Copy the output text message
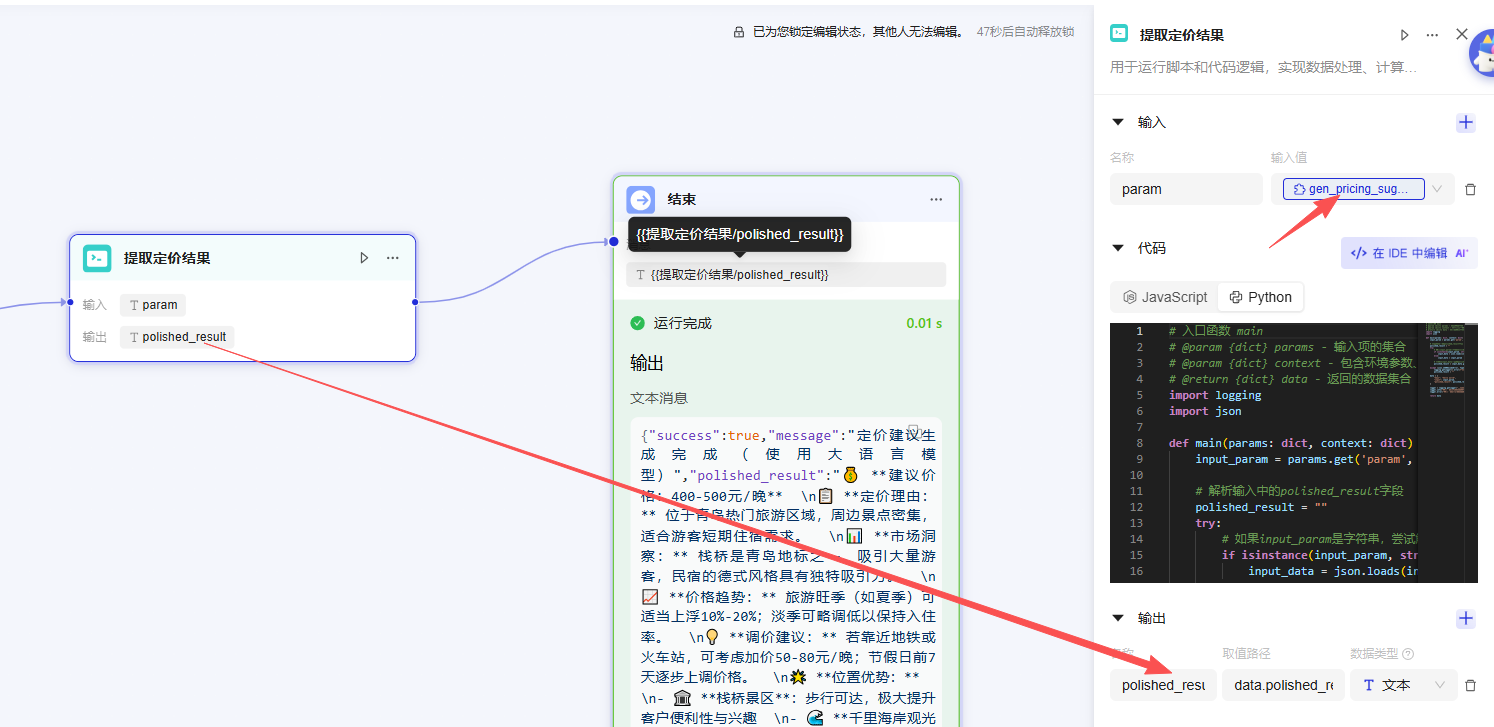 point(913,431)
